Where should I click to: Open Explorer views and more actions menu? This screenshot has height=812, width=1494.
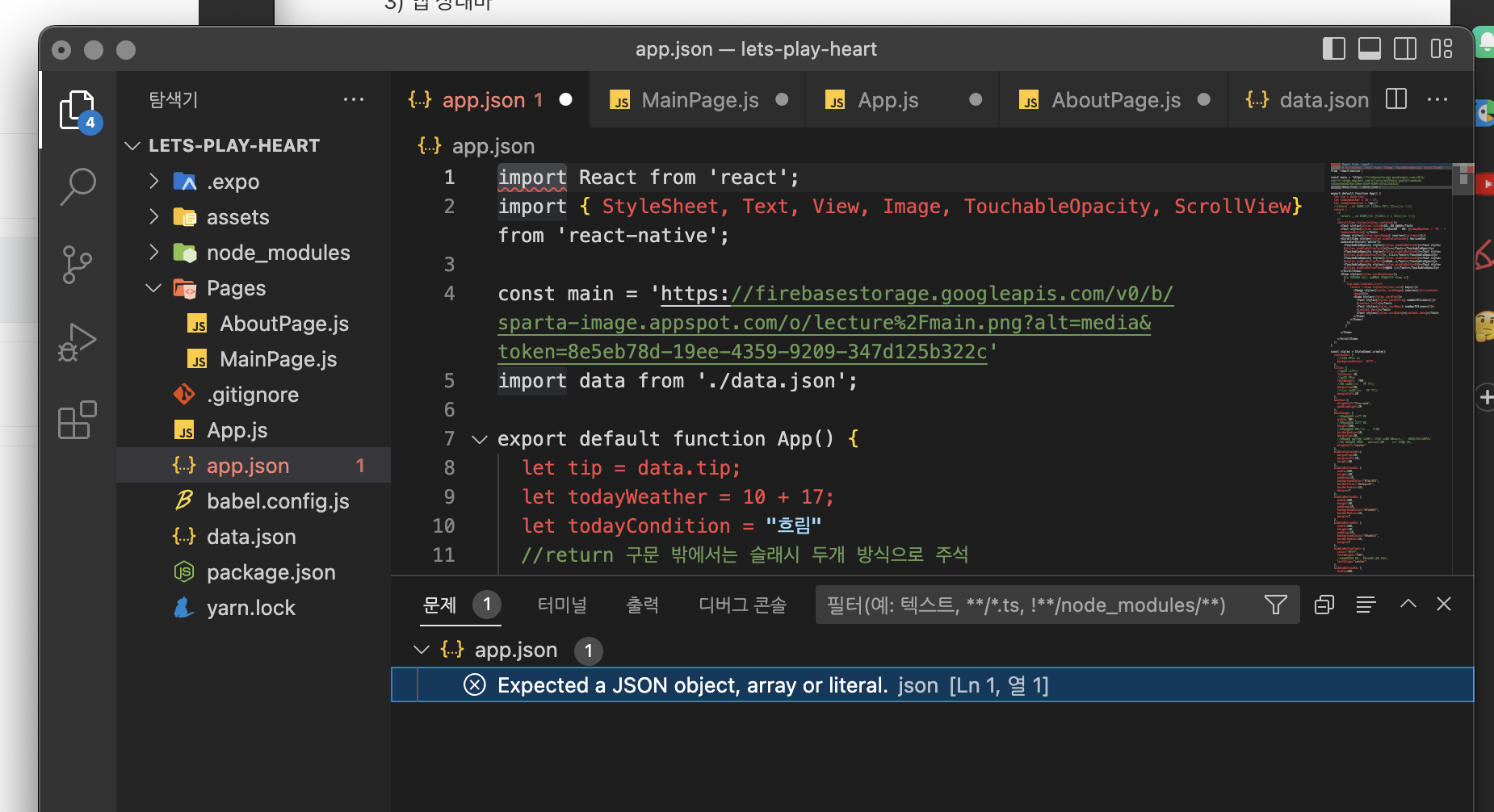click(354, 99)
